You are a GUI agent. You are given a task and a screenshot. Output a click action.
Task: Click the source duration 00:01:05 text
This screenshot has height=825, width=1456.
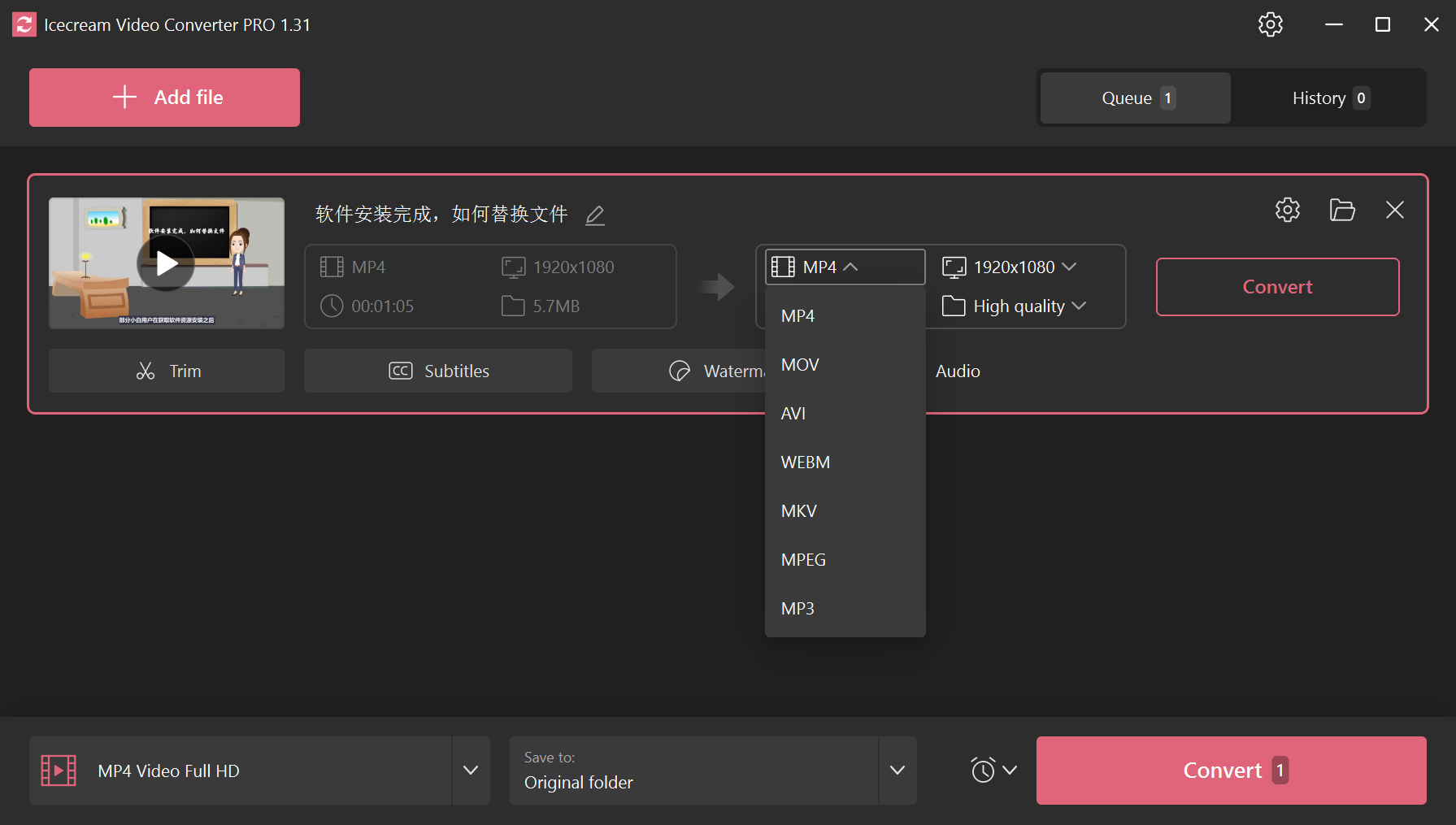coord(382,306)
